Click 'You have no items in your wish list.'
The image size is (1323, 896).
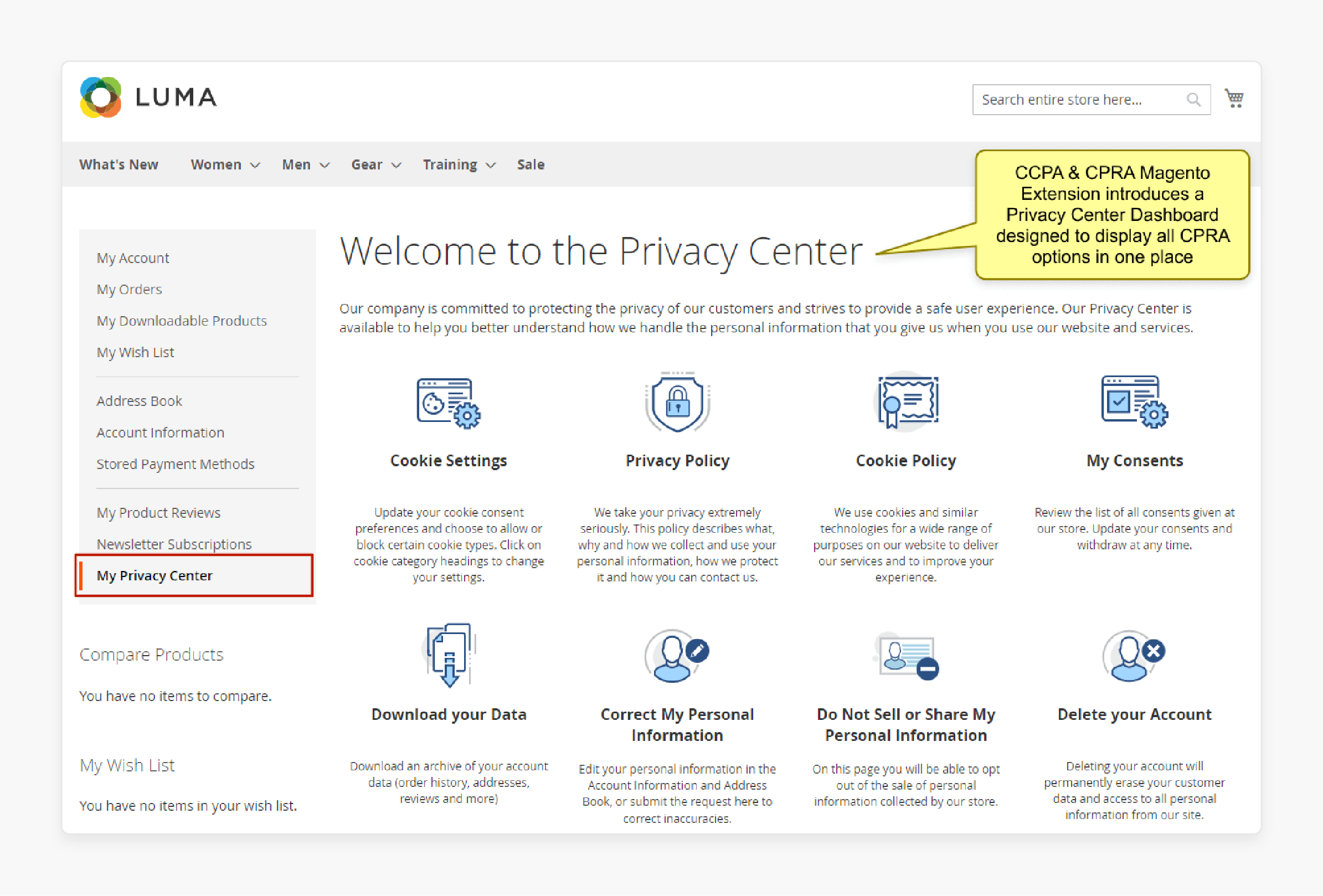(x=188, y=806)
